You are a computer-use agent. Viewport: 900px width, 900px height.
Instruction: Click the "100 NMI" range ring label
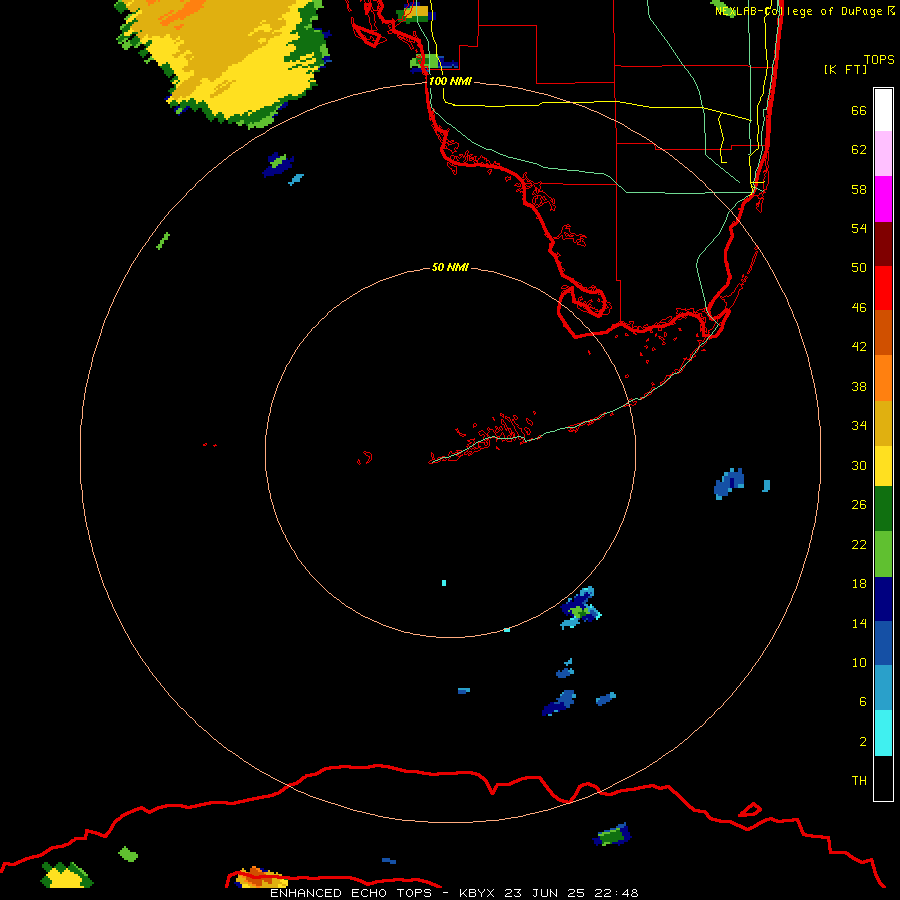pyautogui.click(x=450, y=81)
